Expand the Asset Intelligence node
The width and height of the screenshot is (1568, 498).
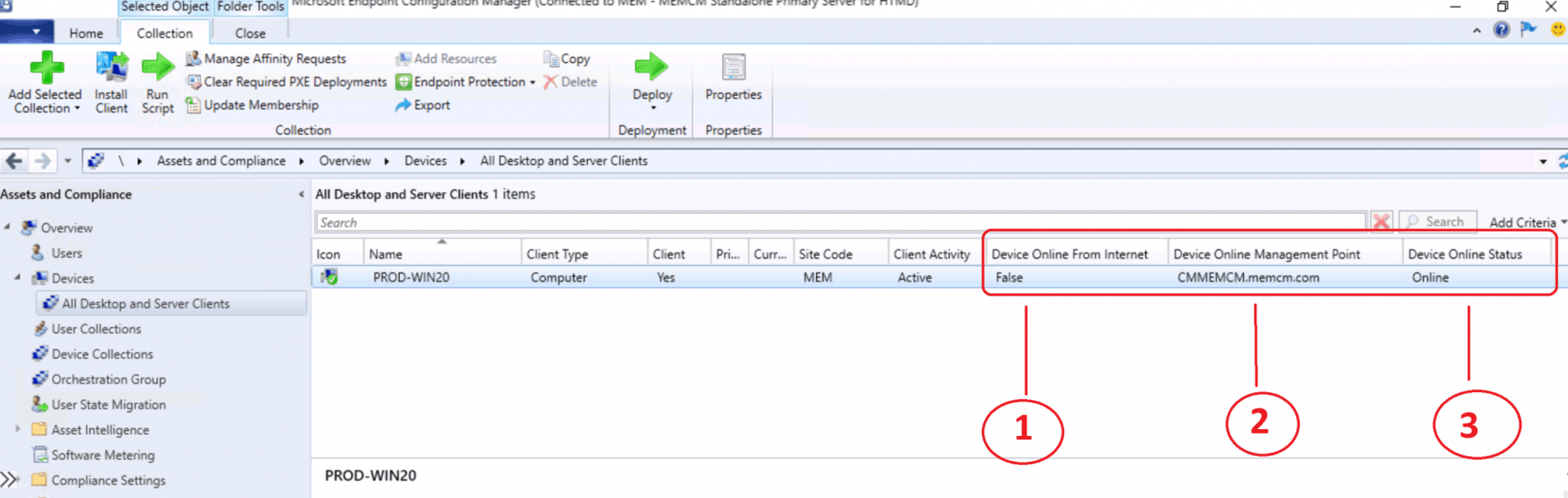tap(17, 428)
